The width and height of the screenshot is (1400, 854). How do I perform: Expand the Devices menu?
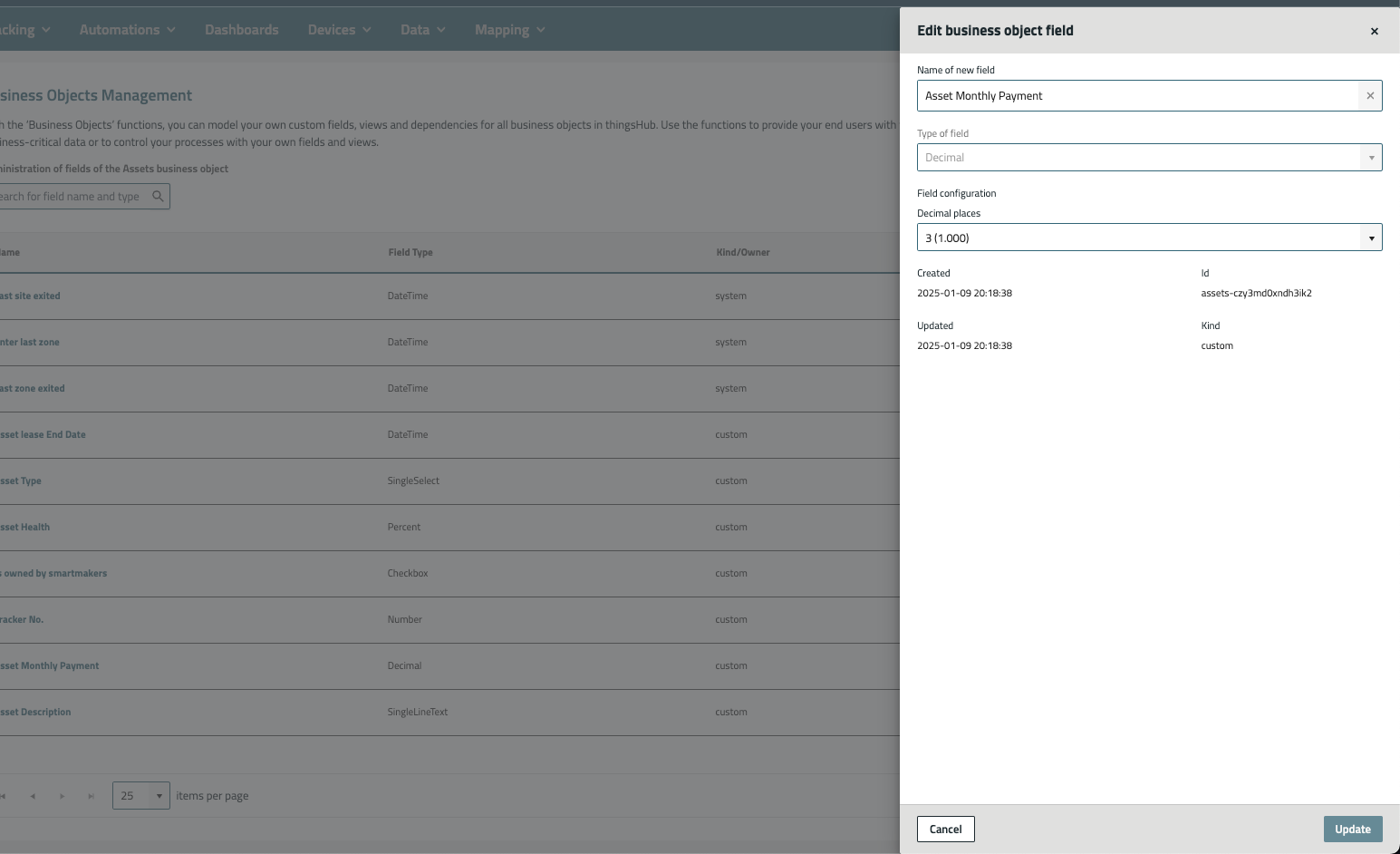tap(339, 30)
